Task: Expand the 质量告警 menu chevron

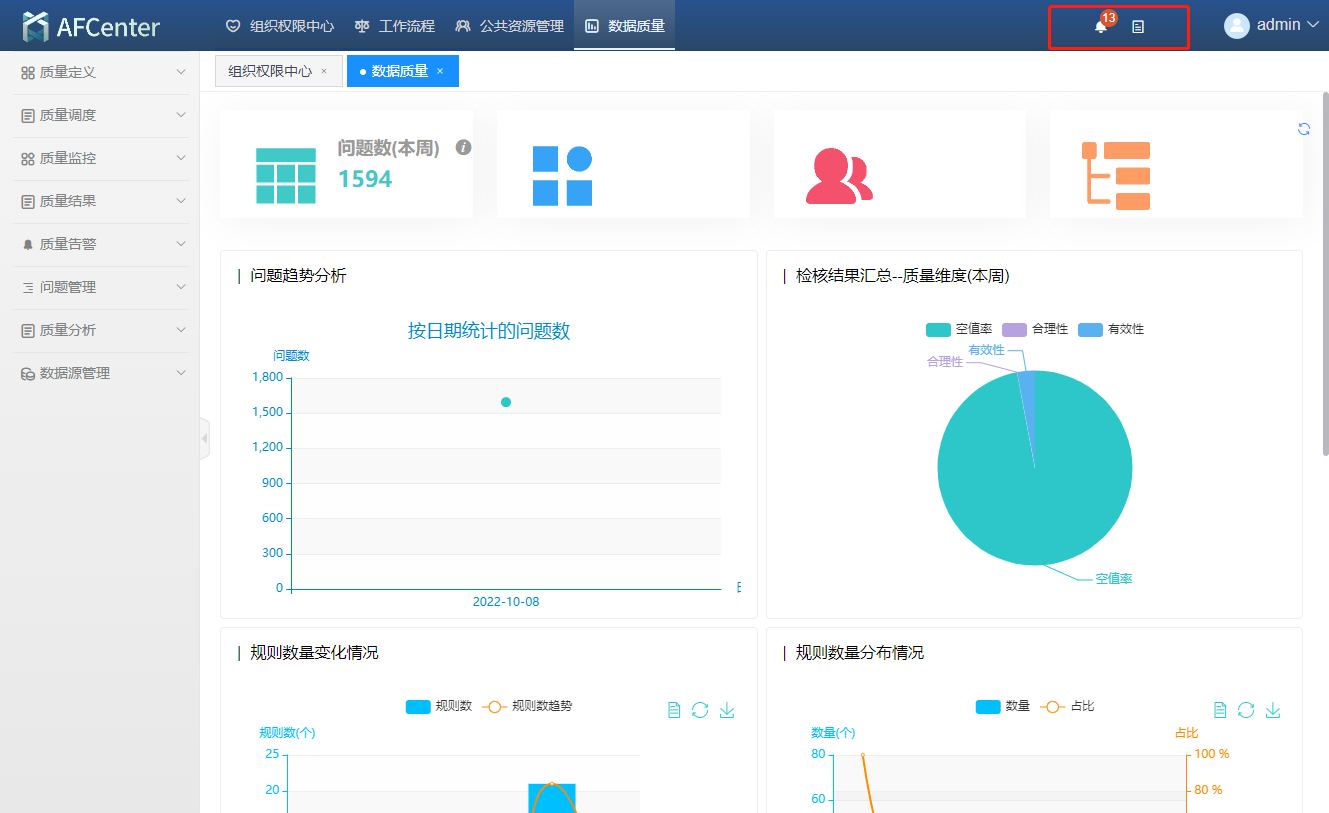Action: point(181,244)
